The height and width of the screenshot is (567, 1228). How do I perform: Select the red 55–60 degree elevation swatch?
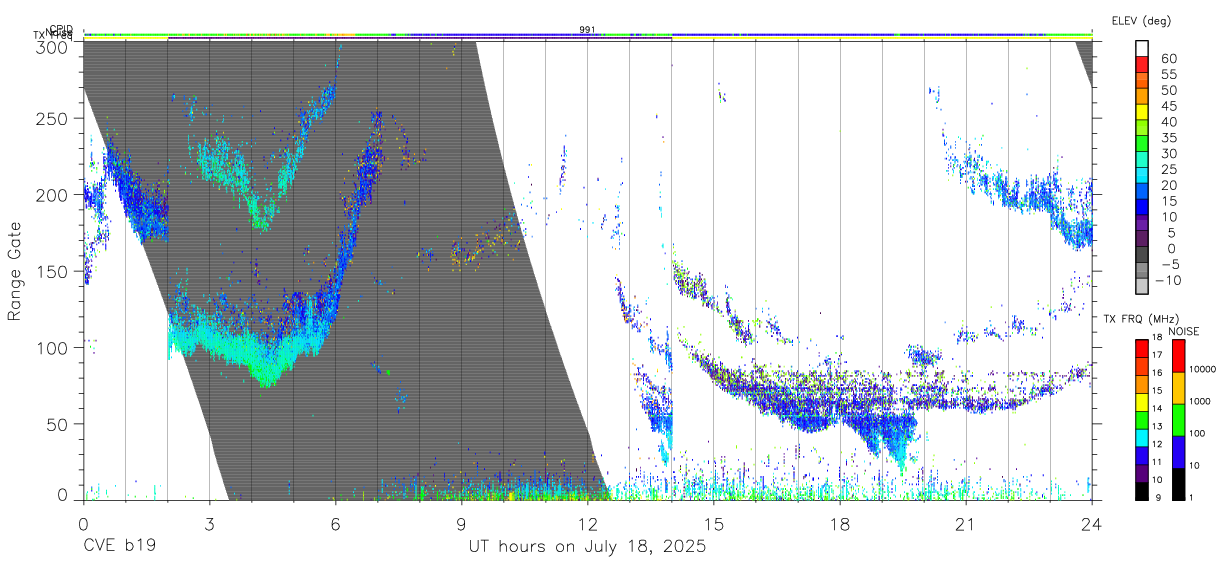1143,65
